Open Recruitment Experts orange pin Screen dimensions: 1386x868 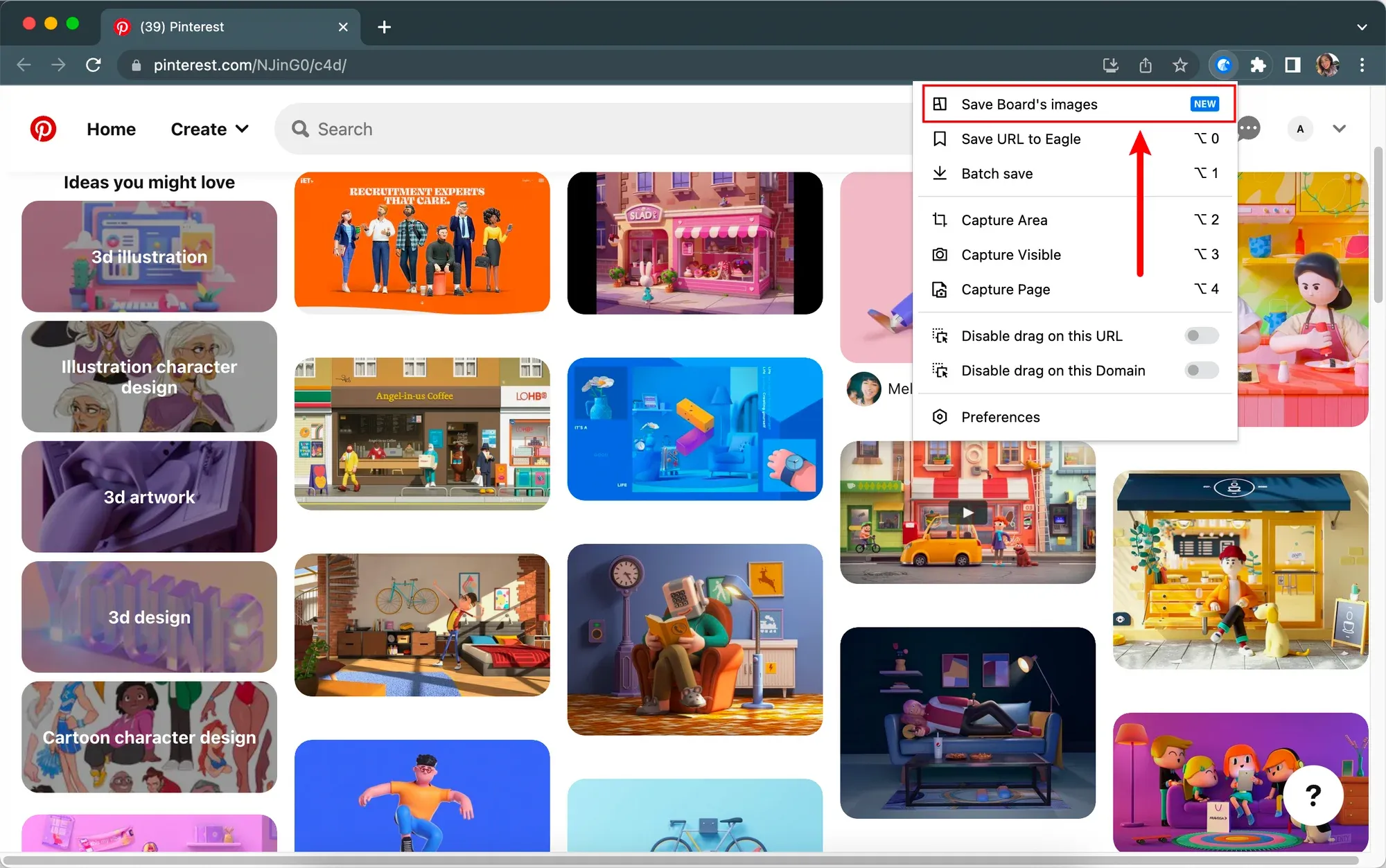tap(422, 243)
